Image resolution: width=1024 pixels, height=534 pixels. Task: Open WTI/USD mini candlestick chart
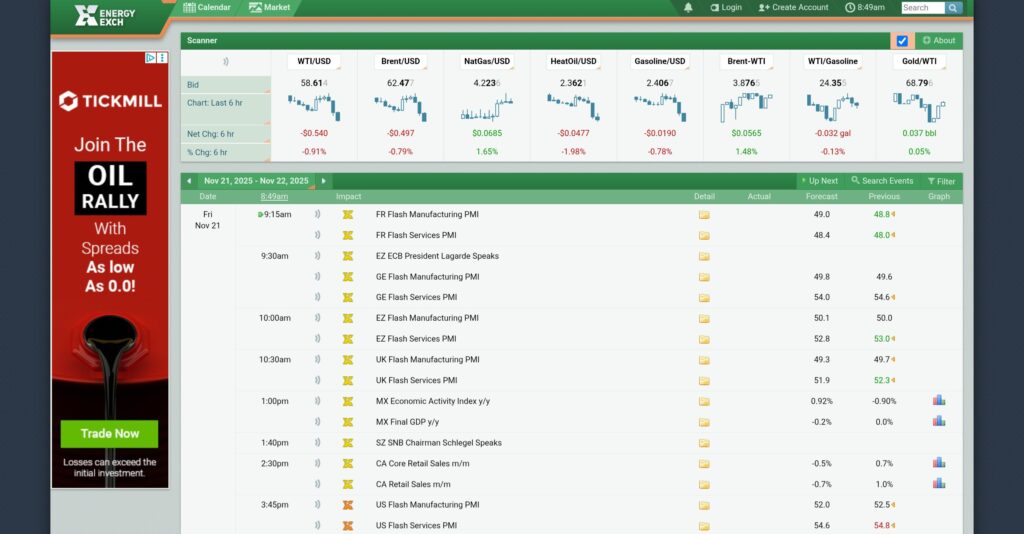314,107
